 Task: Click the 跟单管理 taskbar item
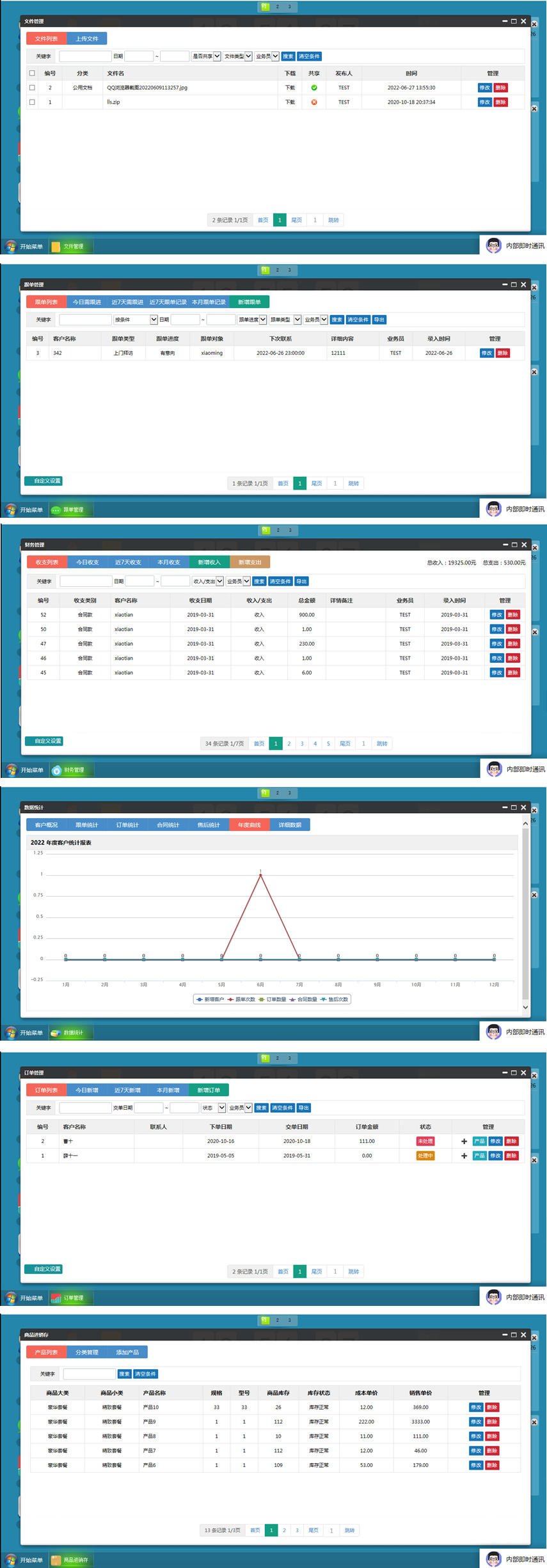pyautogui.click(x=71, y=510)
